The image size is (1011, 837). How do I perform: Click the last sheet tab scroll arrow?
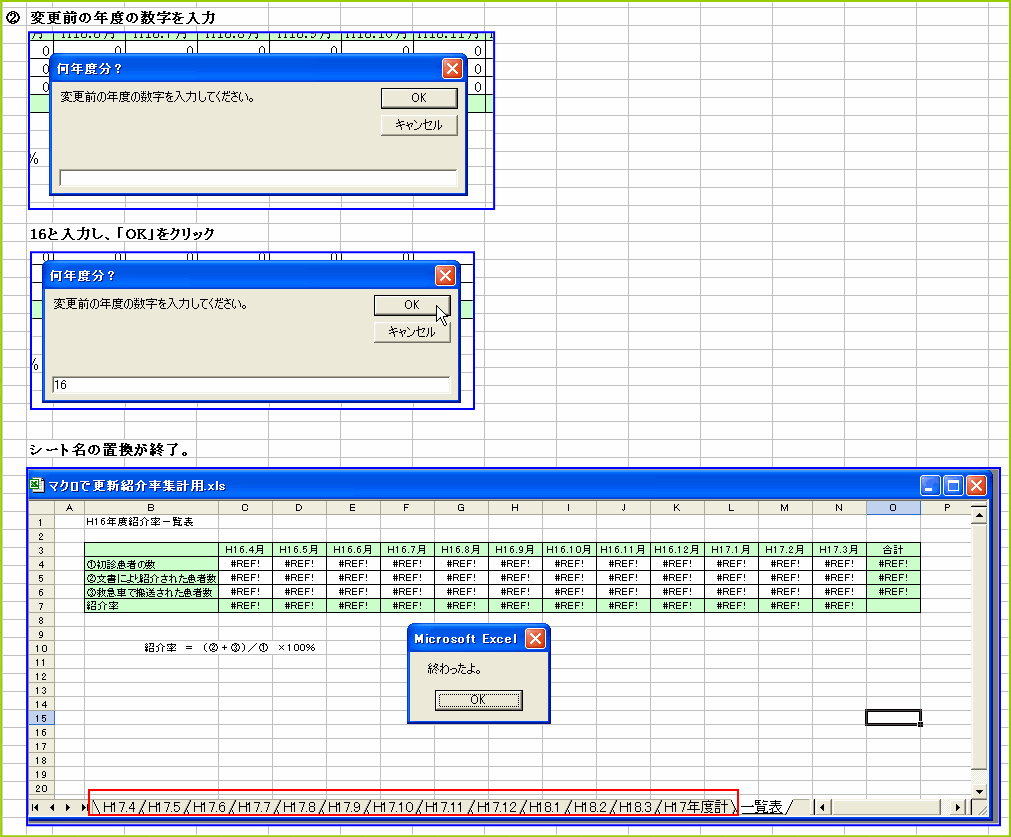tap(82, 807)
